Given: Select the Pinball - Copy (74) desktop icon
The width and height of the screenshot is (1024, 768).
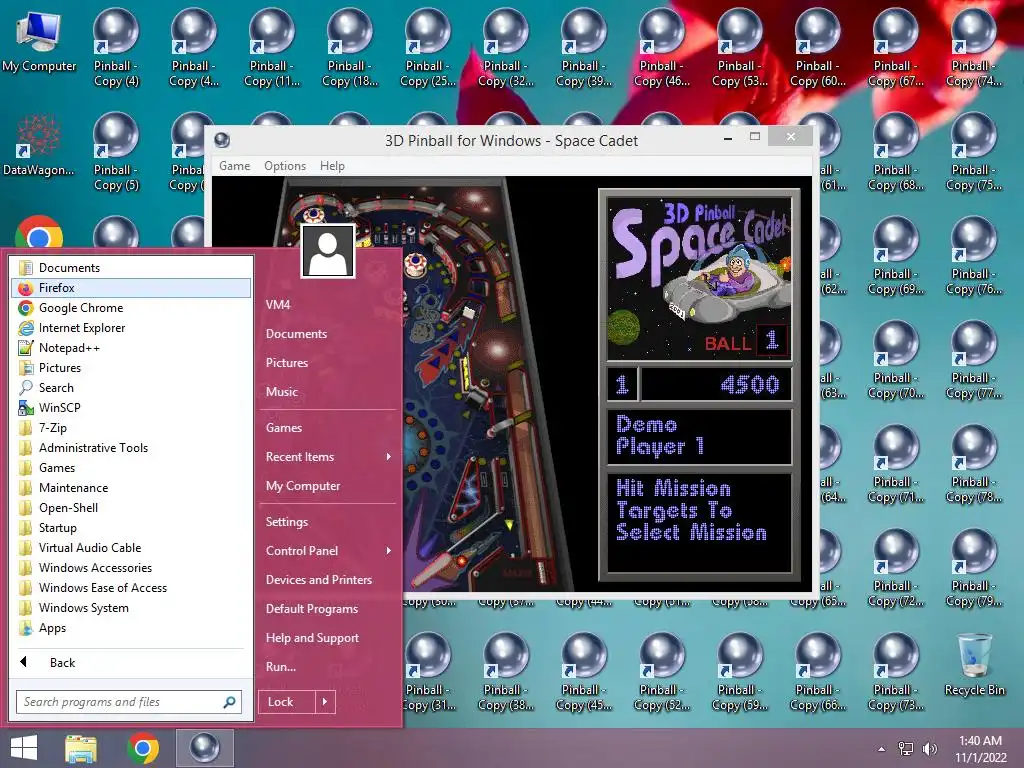Looking at the screenshot, I should tap(974, 48).
